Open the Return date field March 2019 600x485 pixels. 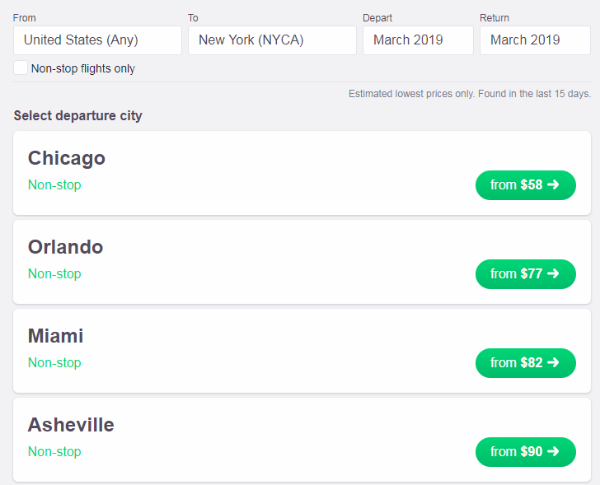(x=535, y=40)
